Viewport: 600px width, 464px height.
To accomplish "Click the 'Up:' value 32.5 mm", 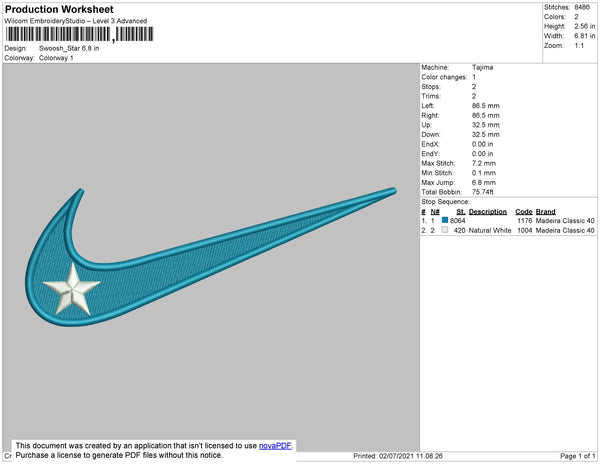I will point(486,125).
